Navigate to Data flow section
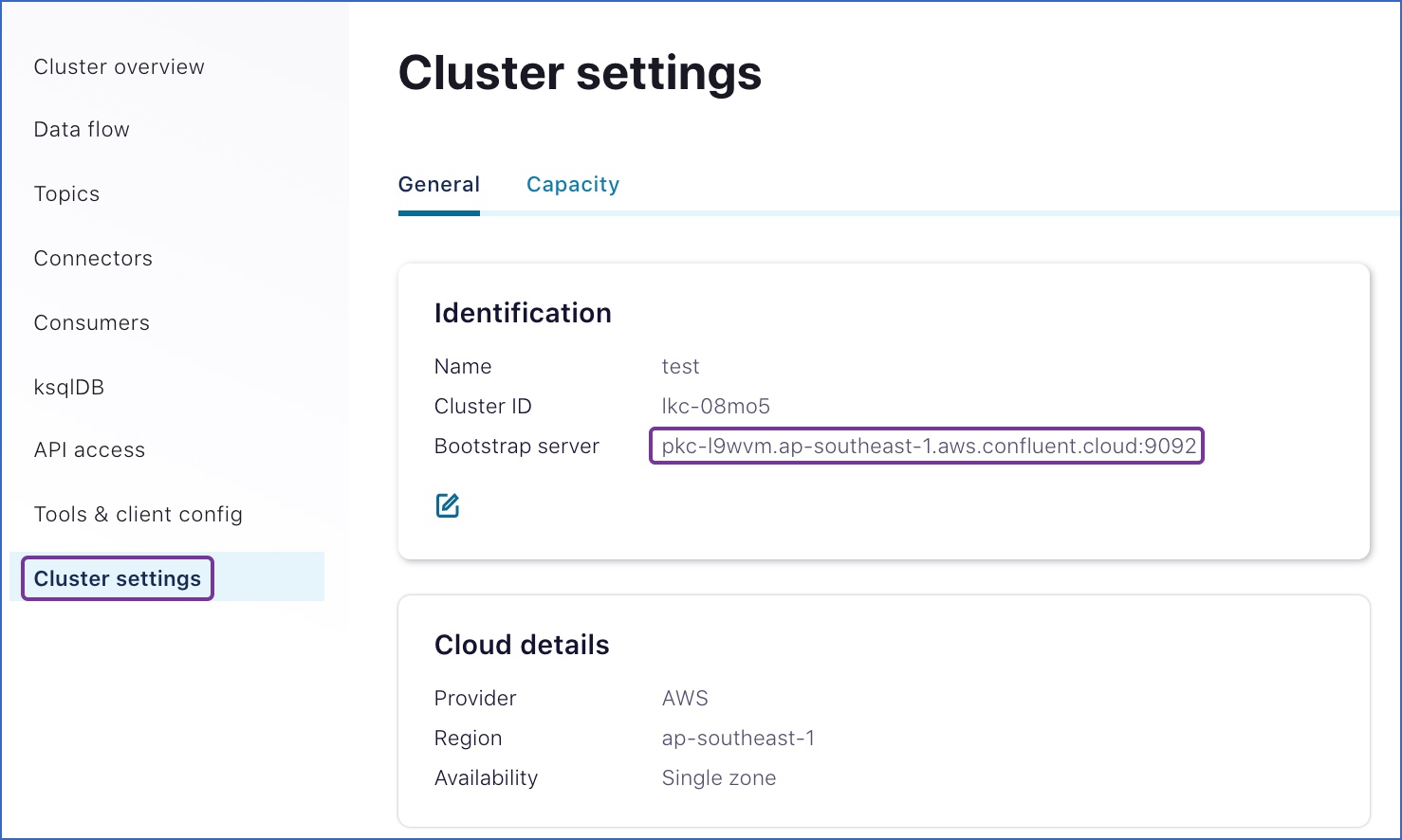Image resolution: width=1402 pixels, height=840 pixels. [x=82, y=129]
